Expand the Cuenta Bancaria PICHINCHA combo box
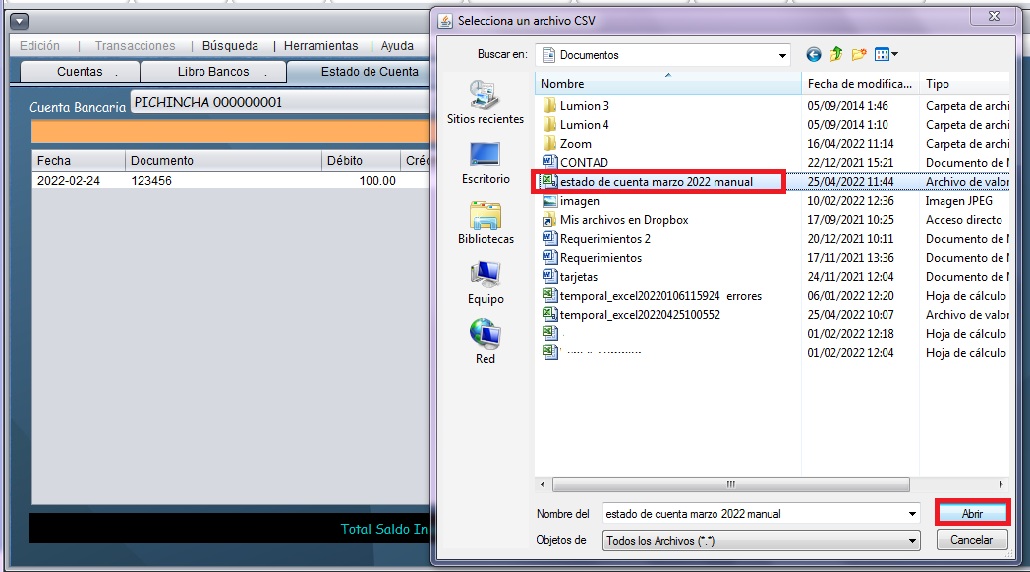The image size is (1030, 572). pos(280,102)
